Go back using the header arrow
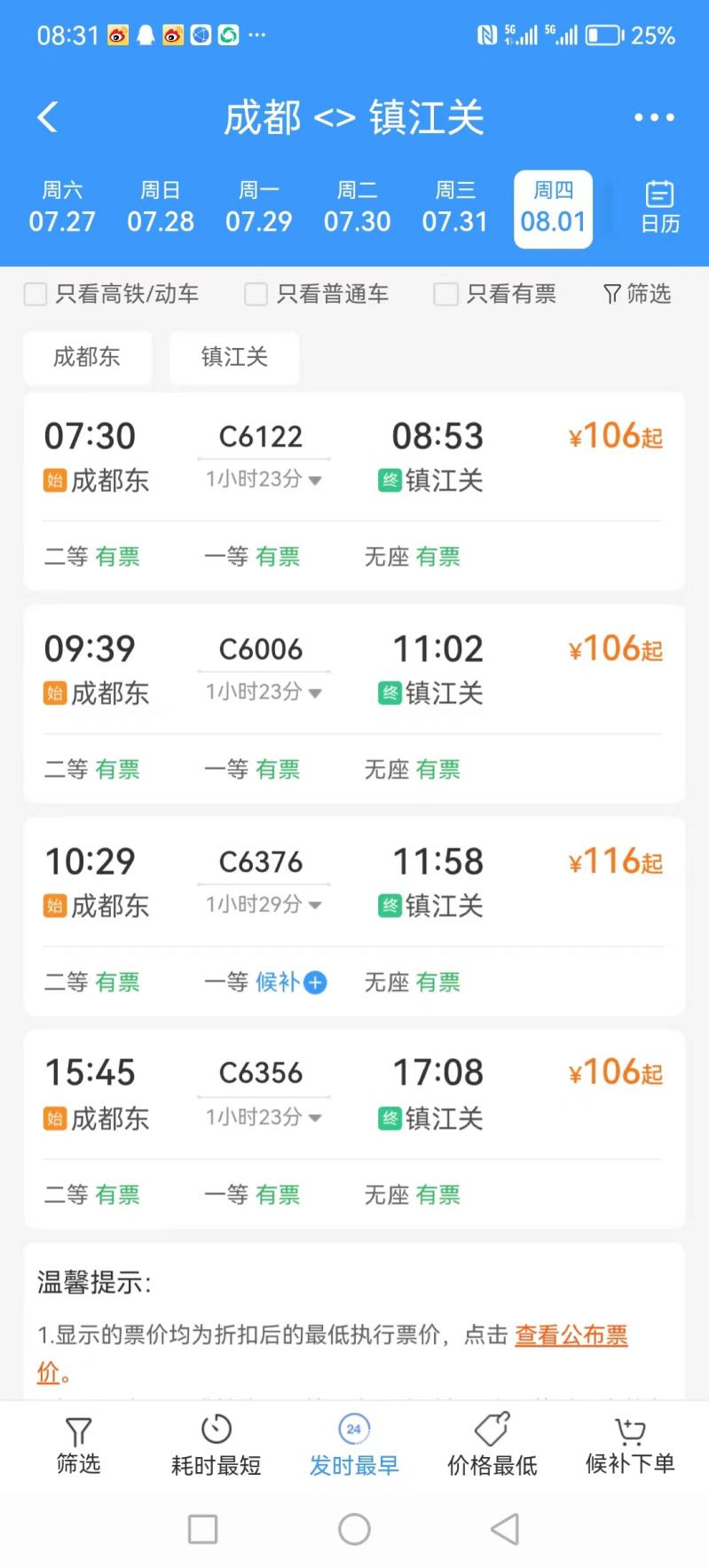709x1568 pixels. tap(48, 117)
